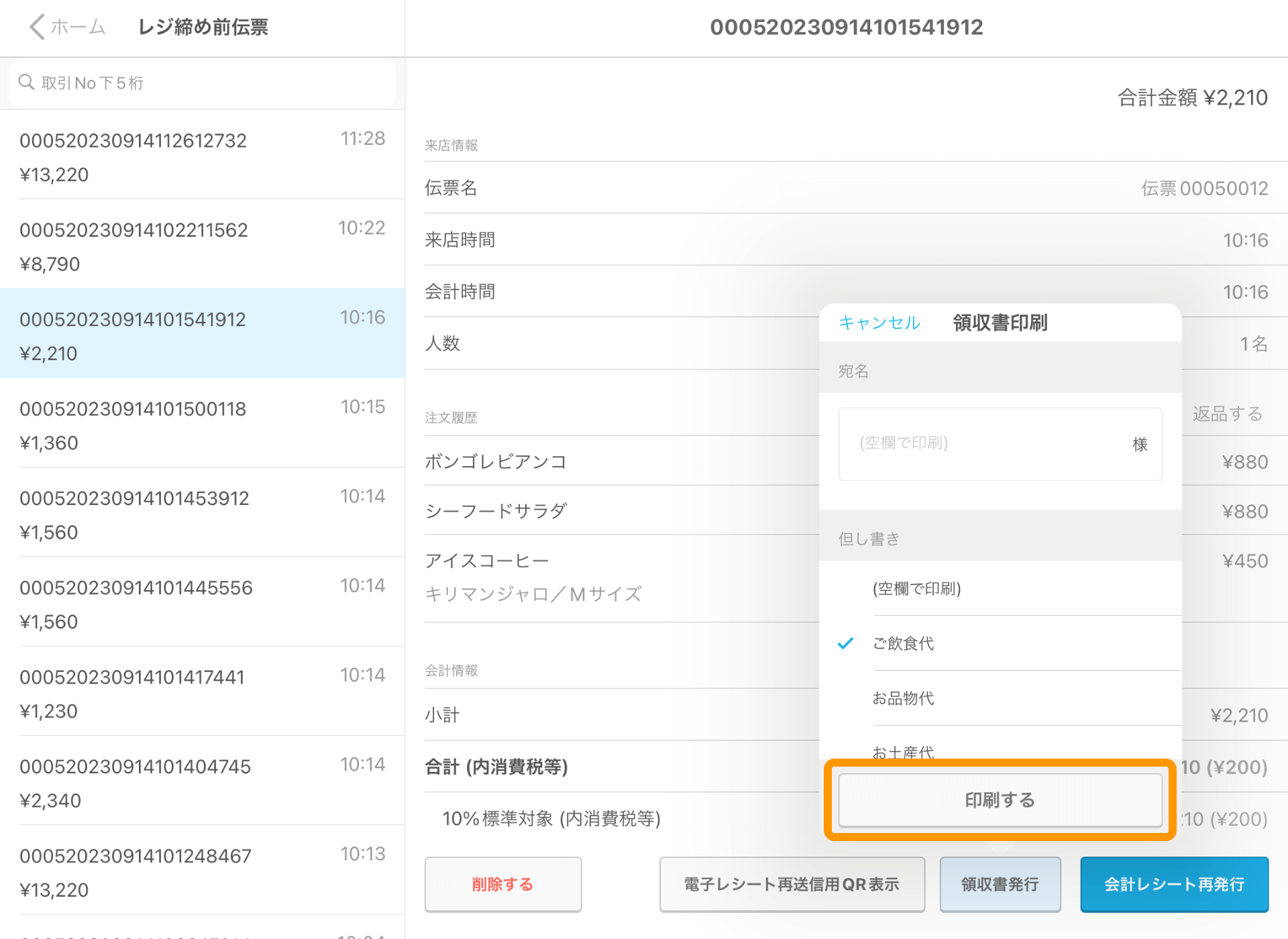1288x939 pixels.
Task: Select transaction 00052023091410124​8467
Action: coord(202,870)
